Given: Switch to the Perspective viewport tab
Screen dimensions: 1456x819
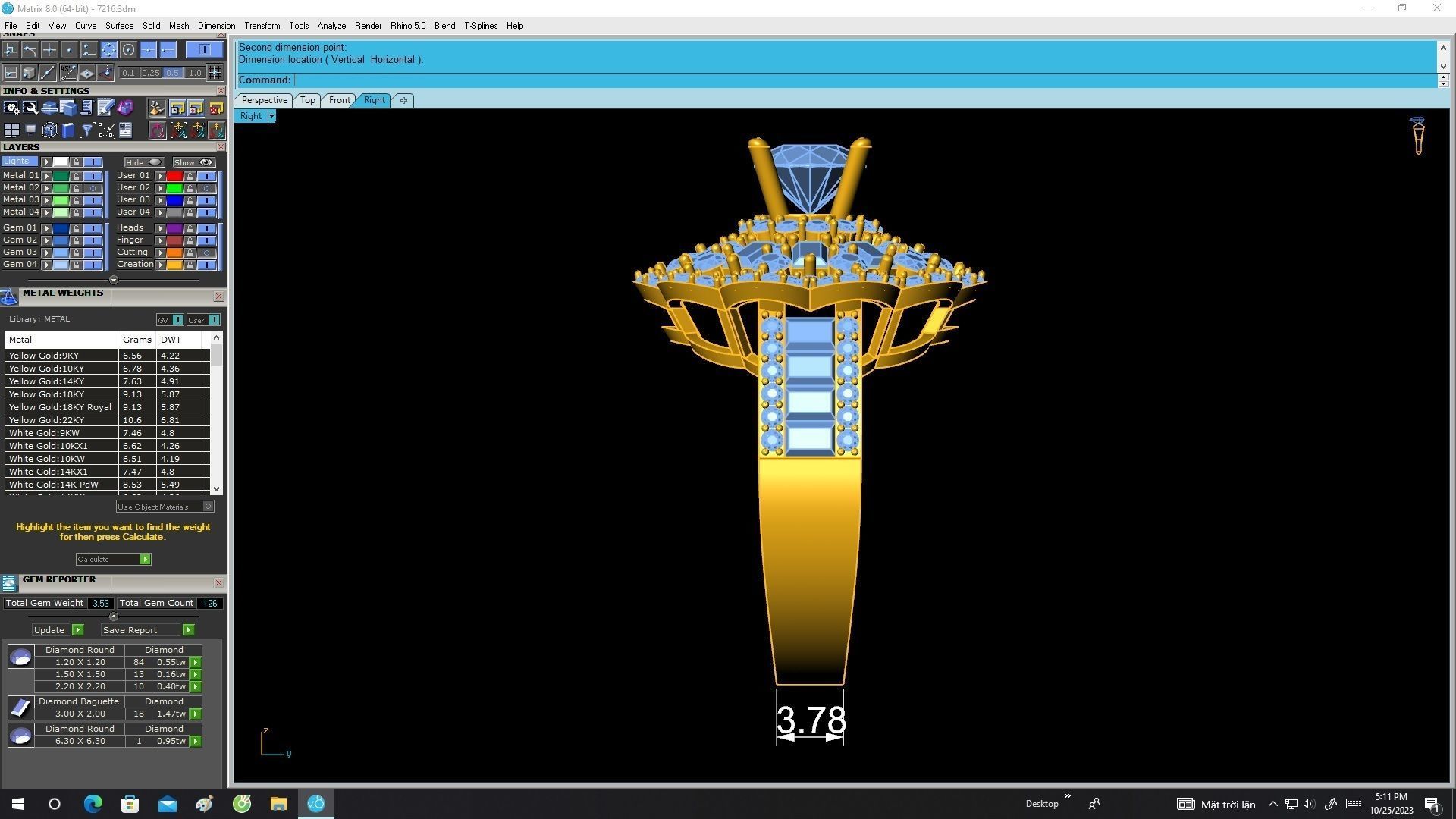Looking at the screenshot, I should [264, 100].
